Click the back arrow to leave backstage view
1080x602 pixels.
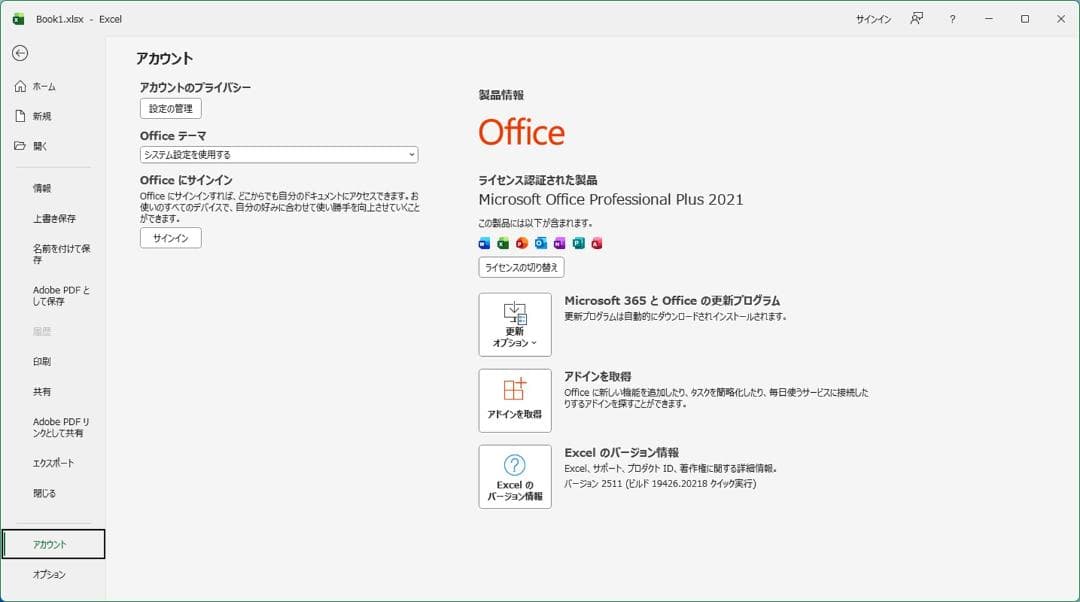pos(20,54)
